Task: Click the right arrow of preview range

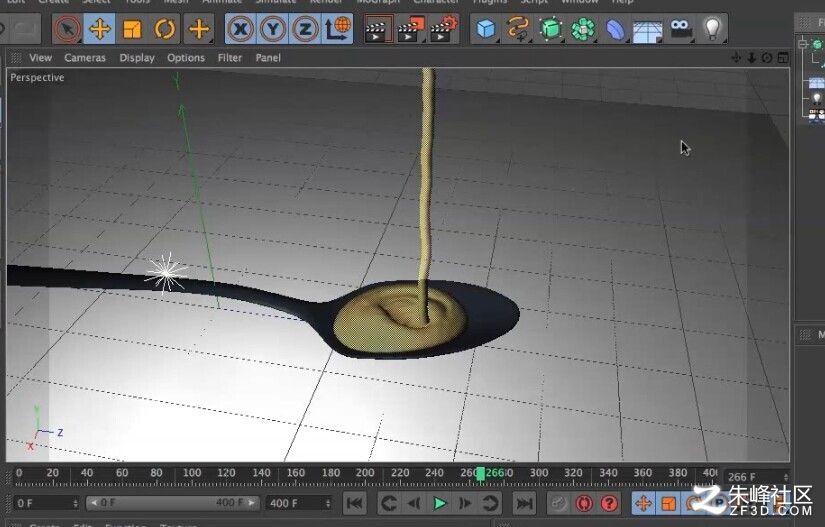Action: [252, 503]
